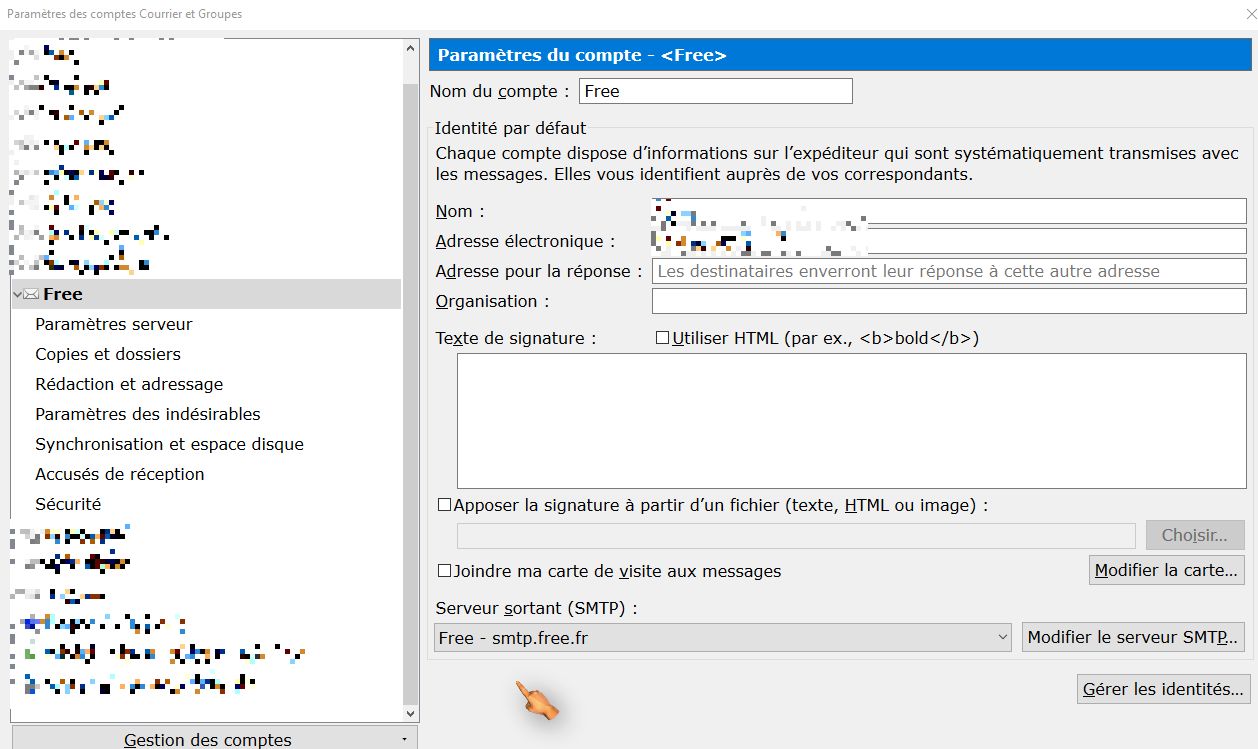Close the account settings window
The image size is (1258, 749).
(1247, 14)
